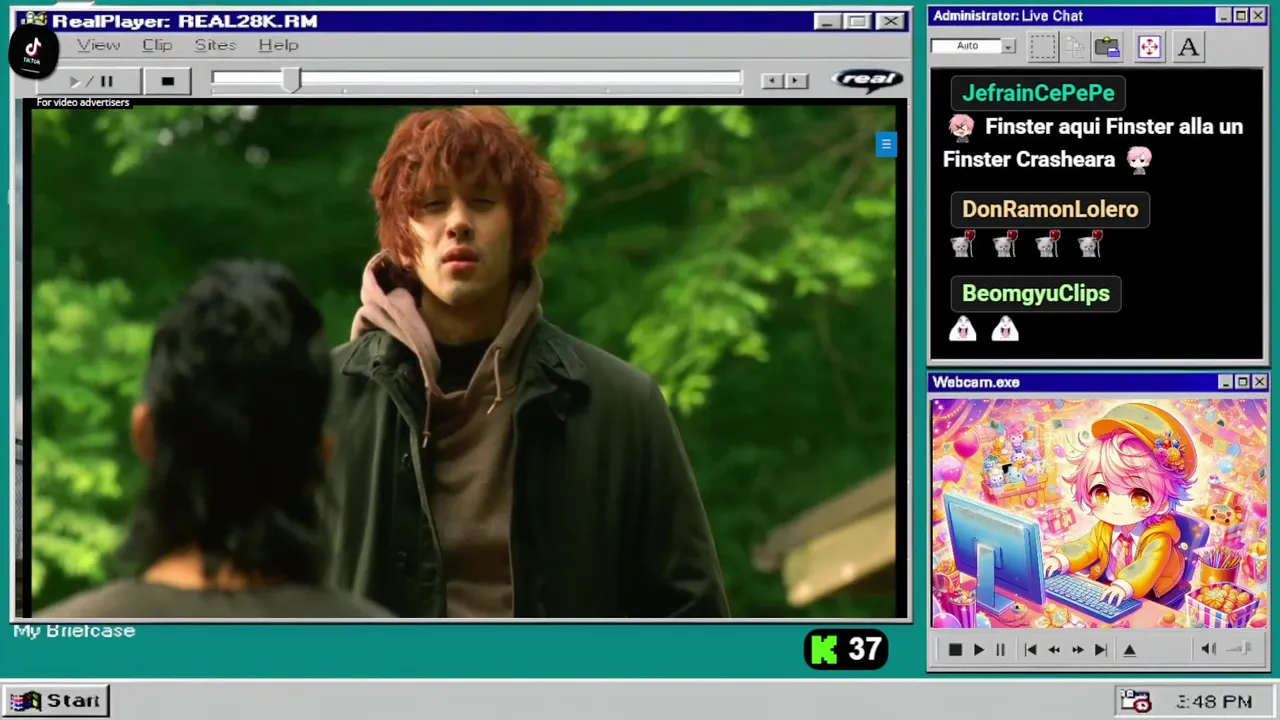Click the play/pause button in RealPlayer
This screenshot has width=1280, height=720.
[91, 81]
